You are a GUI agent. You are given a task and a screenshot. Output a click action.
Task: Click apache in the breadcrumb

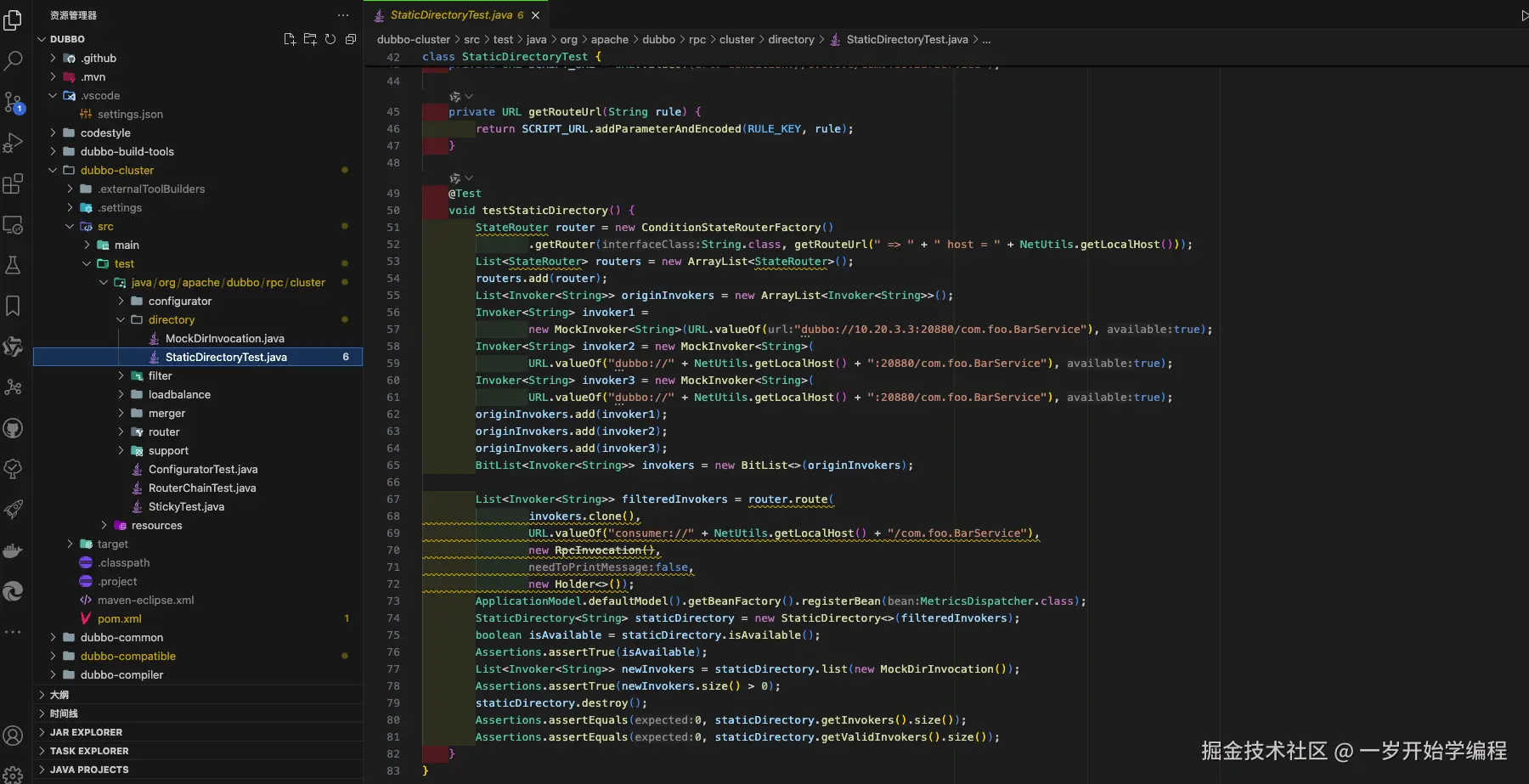(x=610, y=39)
